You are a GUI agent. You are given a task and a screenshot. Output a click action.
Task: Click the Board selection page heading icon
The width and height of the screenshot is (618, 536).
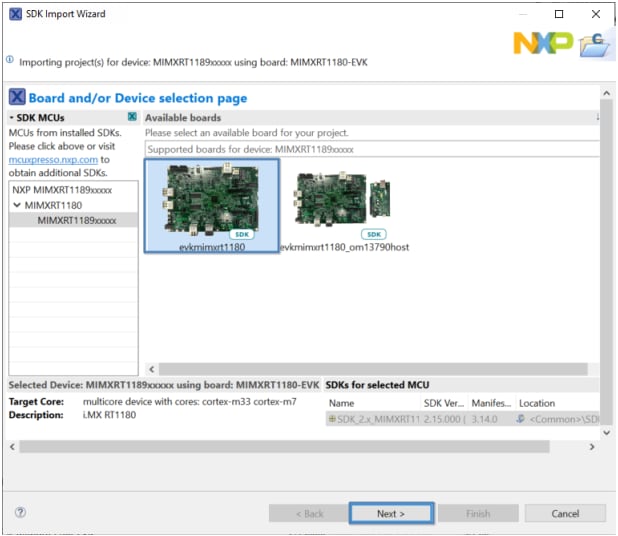tap(17, 97)
